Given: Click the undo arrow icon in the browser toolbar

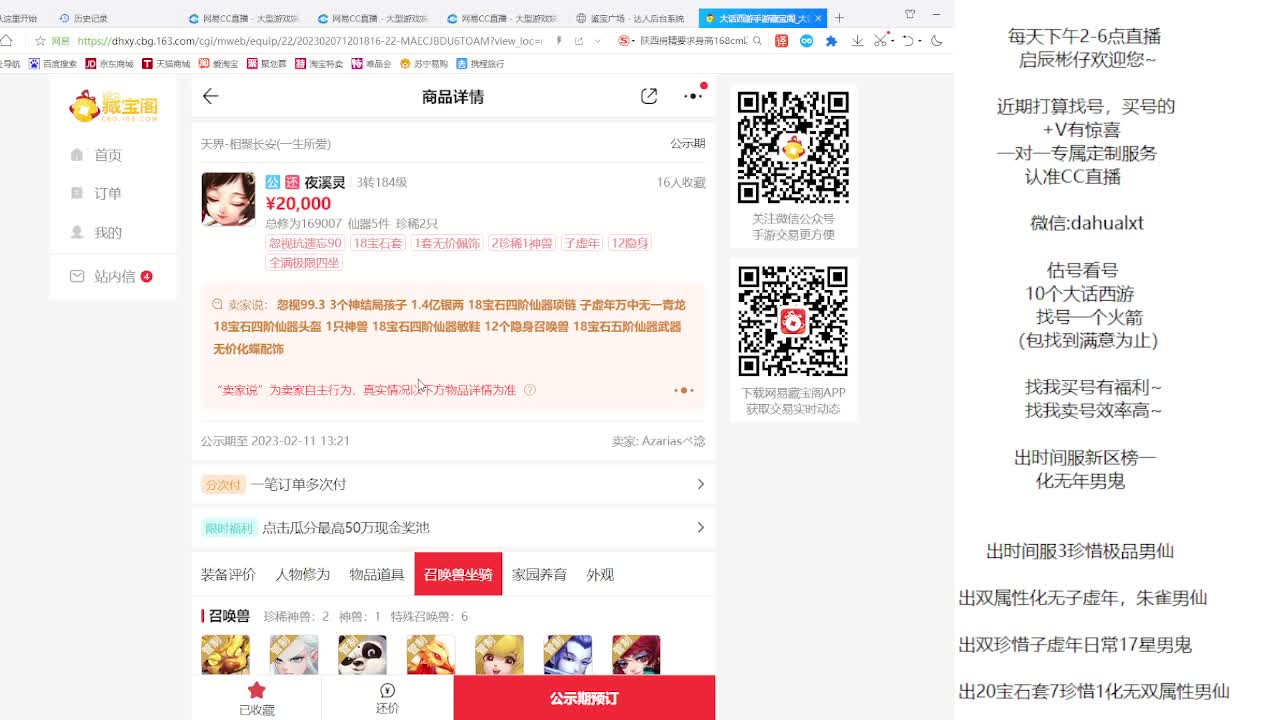Looking at the screenshot, I should click(907, 41).
